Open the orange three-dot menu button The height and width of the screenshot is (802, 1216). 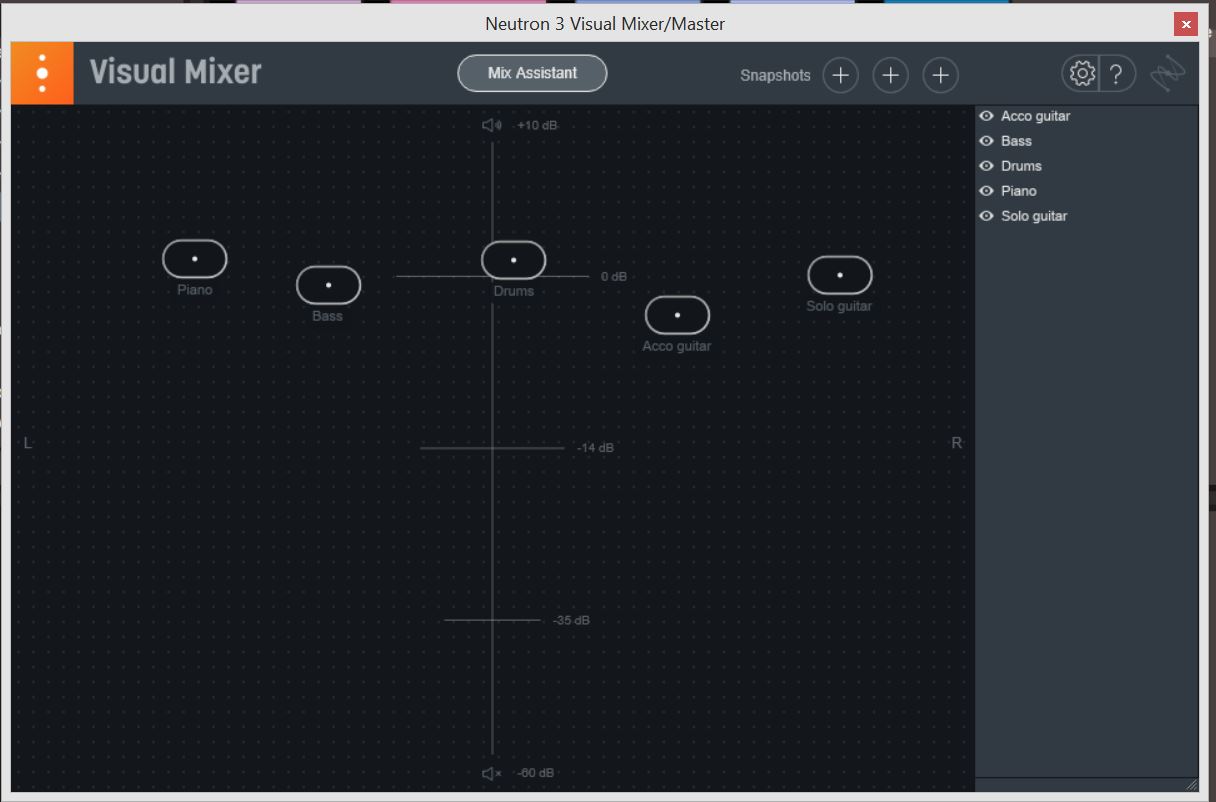[42, 73]
